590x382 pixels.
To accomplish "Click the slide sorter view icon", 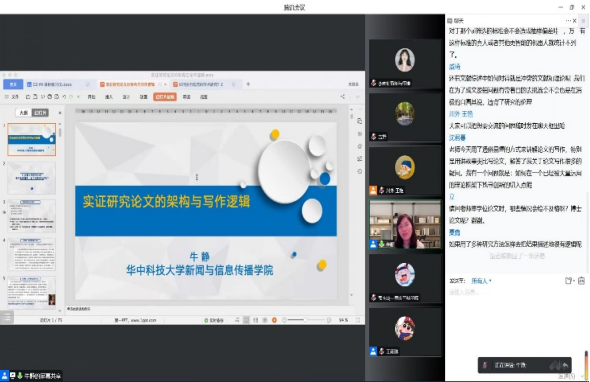I will coord(255,320).
